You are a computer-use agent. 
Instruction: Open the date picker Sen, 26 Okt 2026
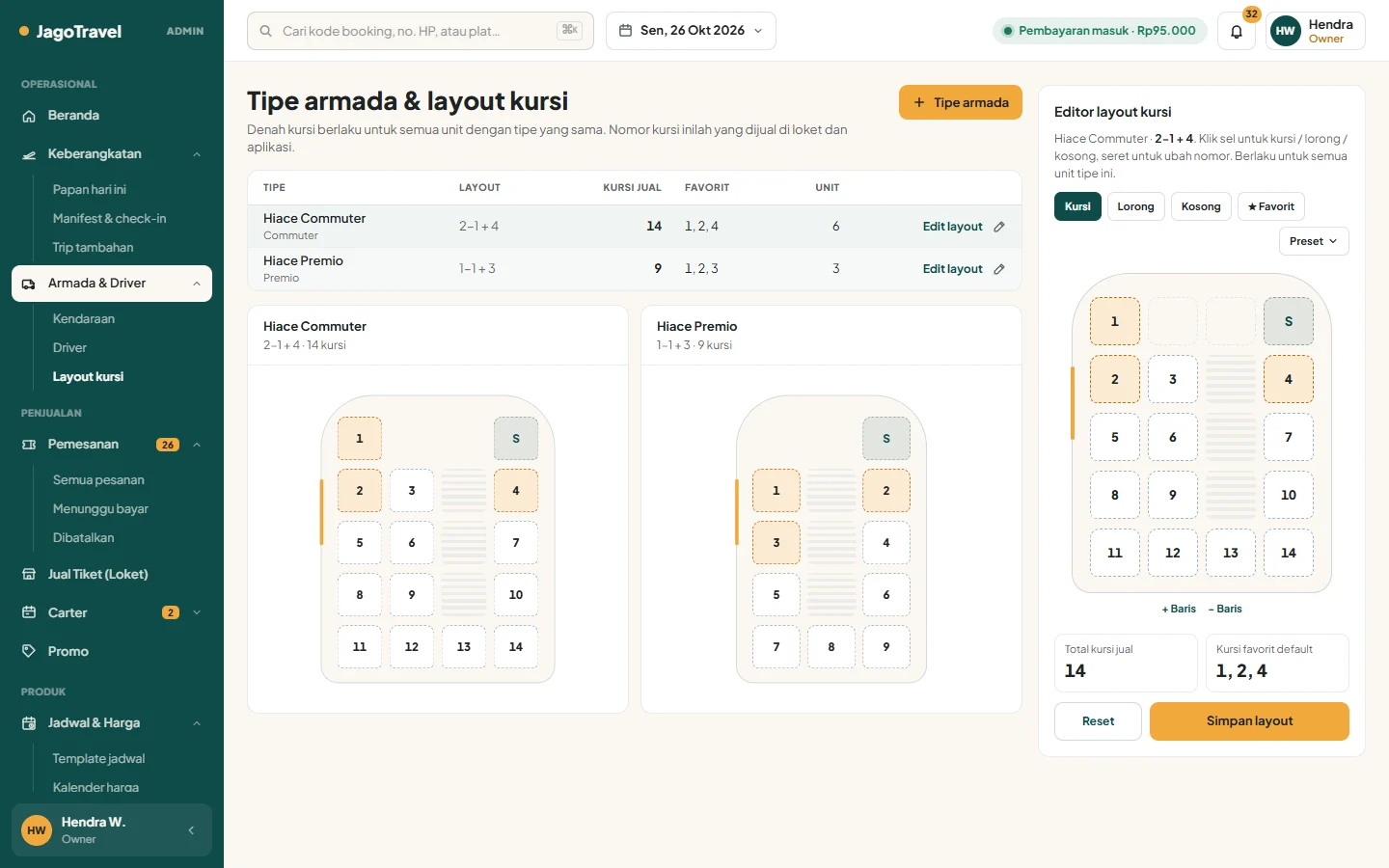pos(691,31)
